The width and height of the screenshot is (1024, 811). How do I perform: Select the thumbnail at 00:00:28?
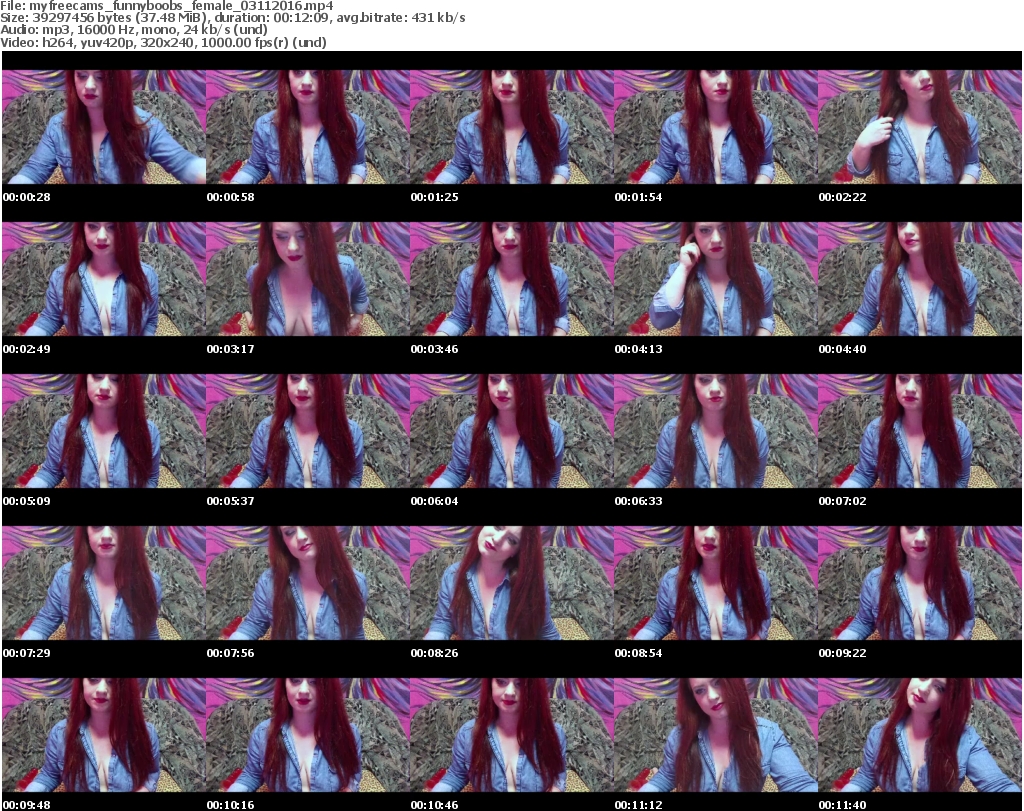(104, 127)
